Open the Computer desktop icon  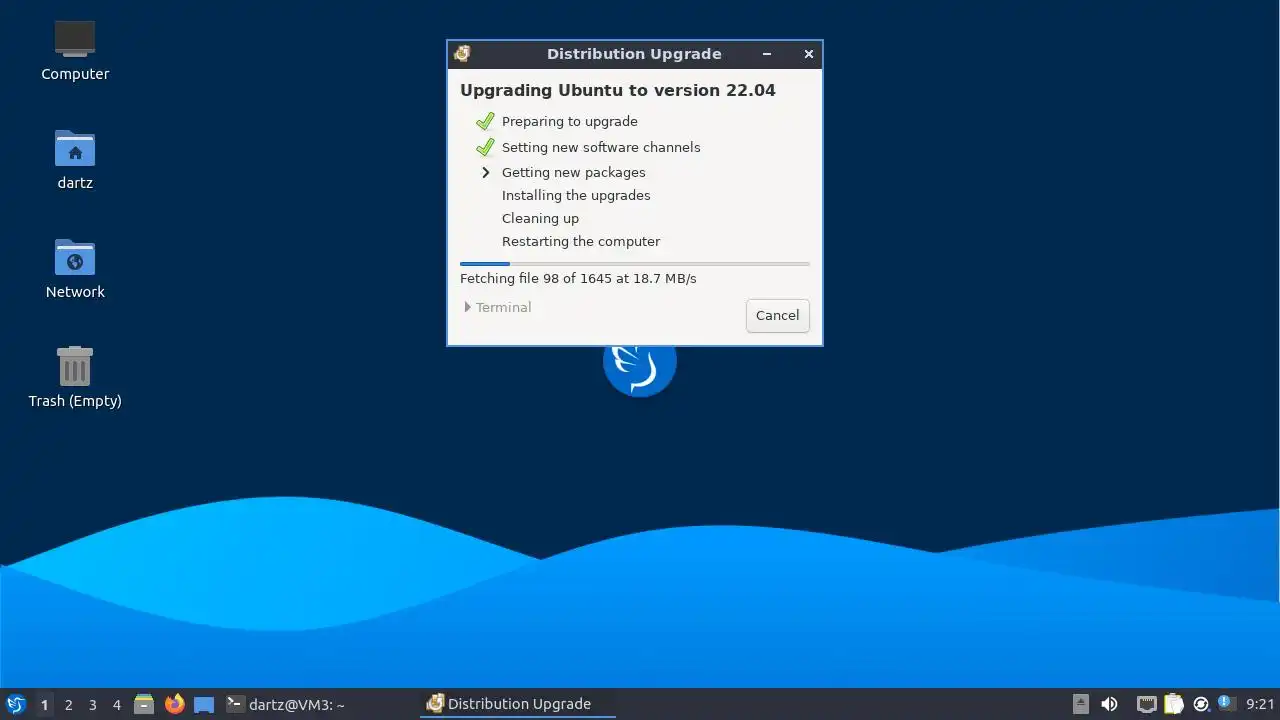point(75,50)
